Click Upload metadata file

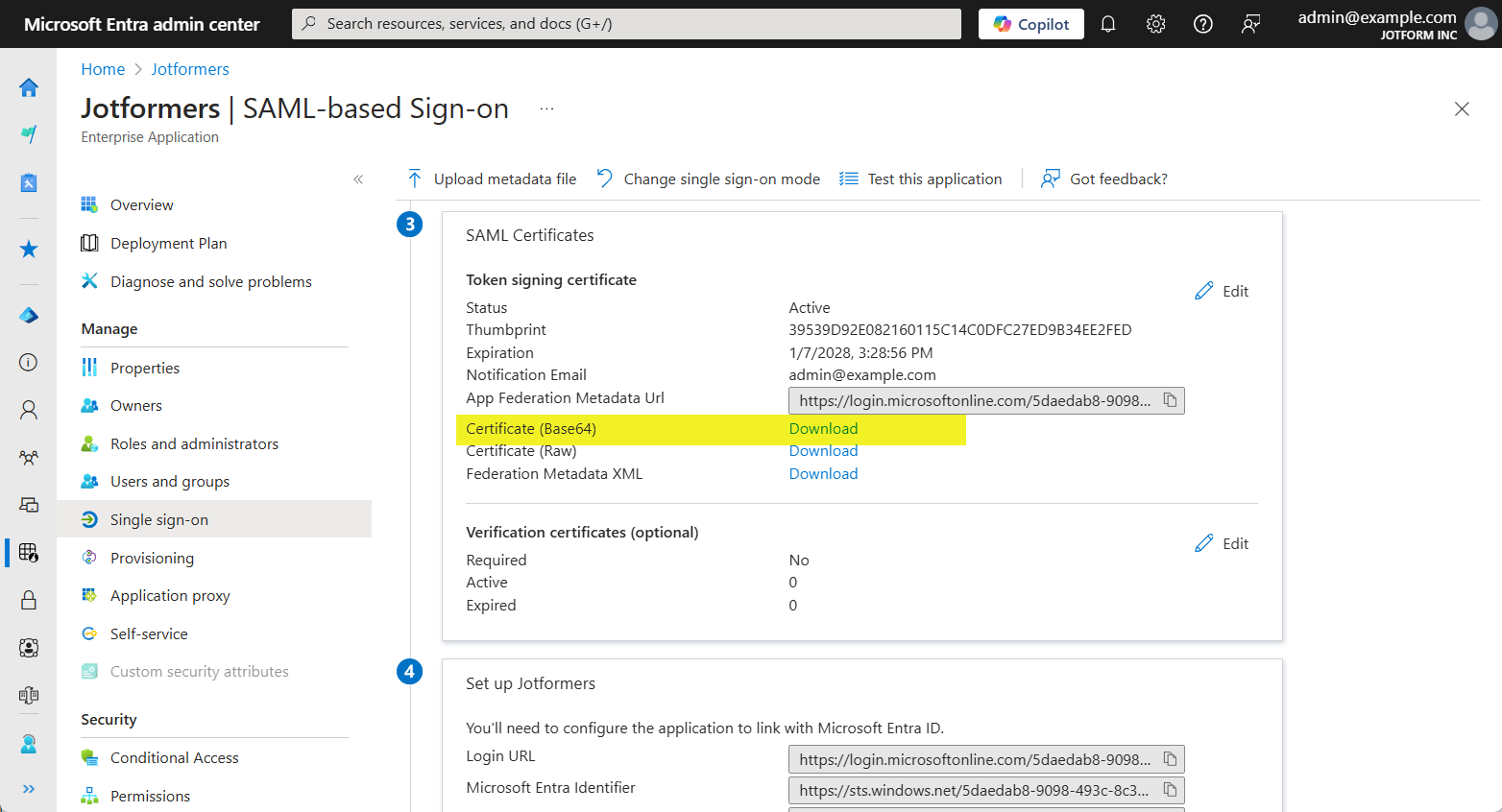[492, 179]
